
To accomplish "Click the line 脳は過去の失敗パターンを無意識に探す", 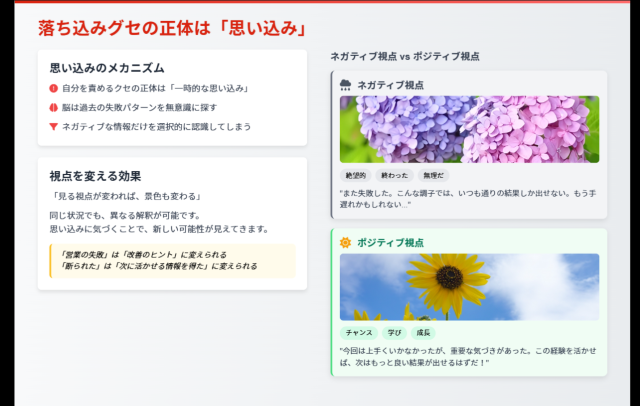I will (140, 107).
